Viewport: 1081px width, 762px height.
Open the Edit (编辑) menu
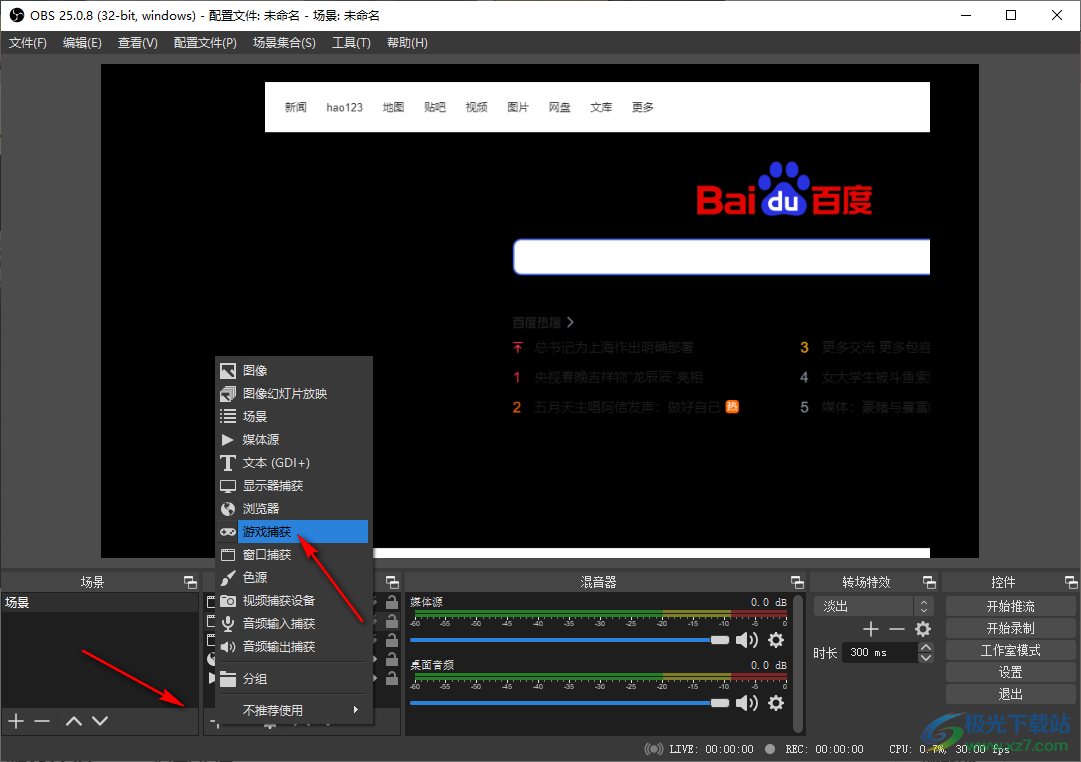82,43
